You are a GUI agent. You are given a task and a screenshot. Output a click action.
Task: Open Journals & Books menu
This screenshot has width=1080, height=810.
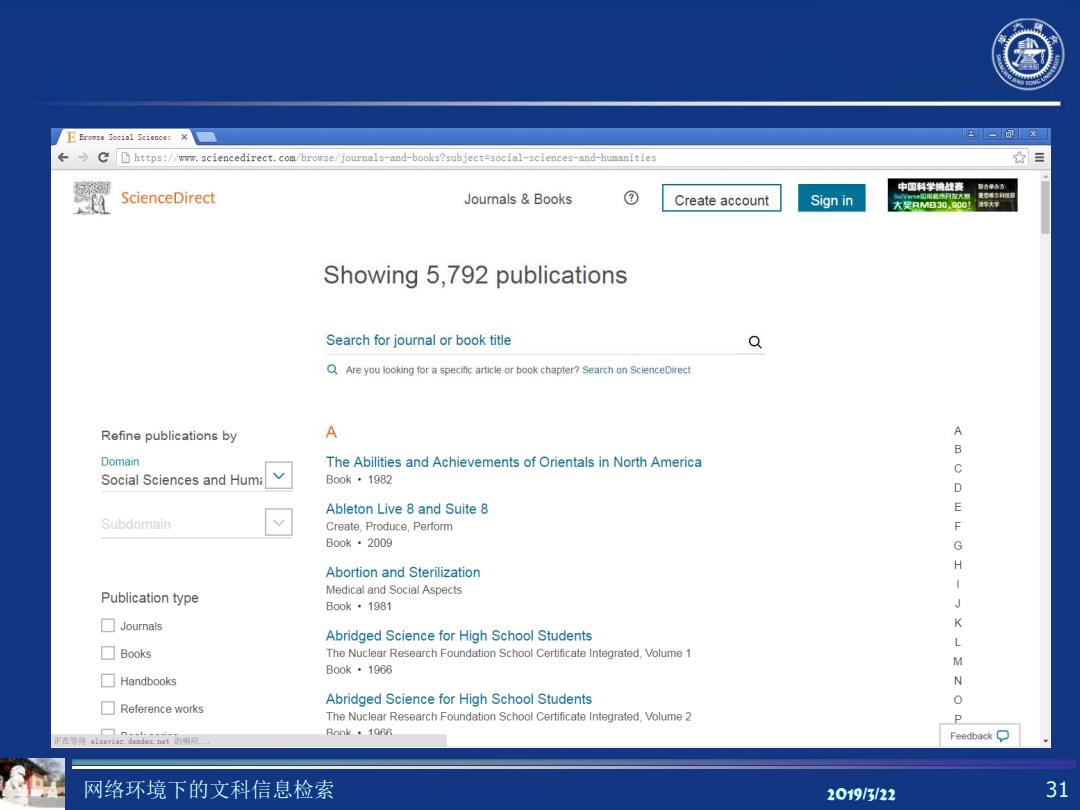point(518,199)
